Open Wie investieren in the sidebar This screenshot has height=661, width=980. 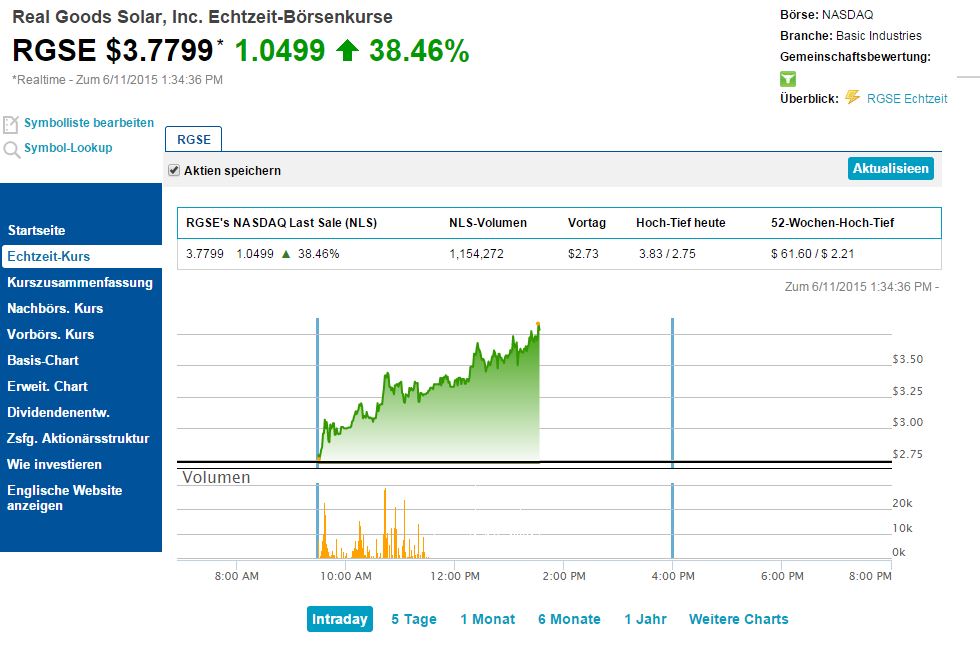[54, 465]
